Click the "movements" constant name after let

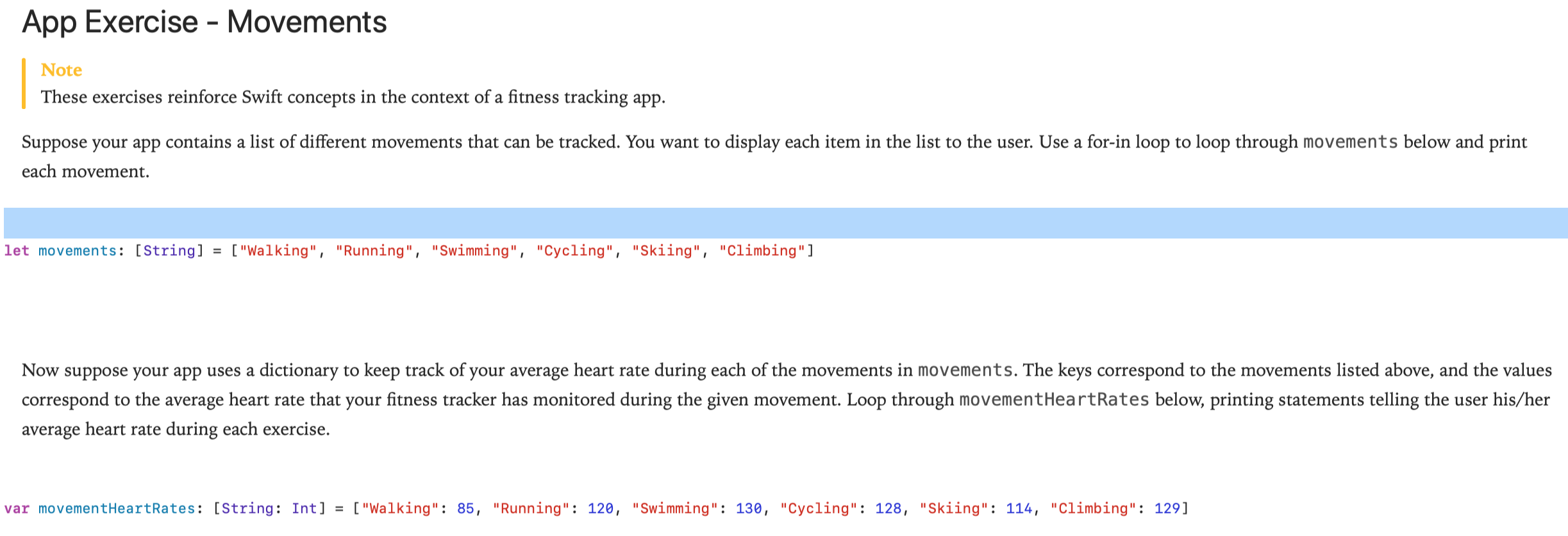(x=78, y=251)
